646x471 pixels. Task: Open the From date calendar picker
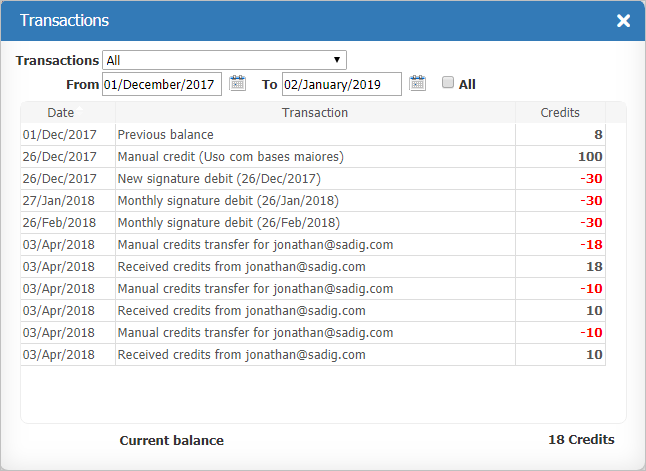(x=238, y=84)
